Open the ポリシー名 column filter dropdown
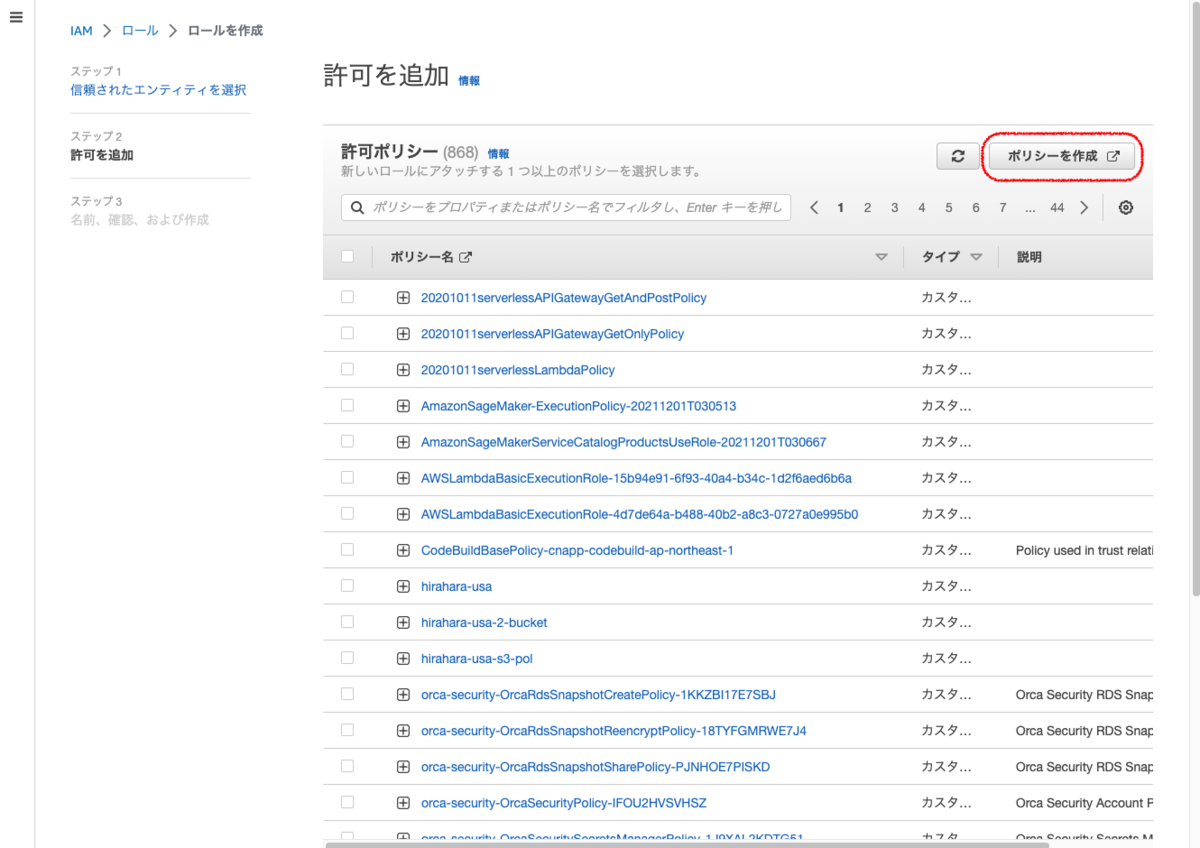This screenshot has width=1200, height=848. 881,256
